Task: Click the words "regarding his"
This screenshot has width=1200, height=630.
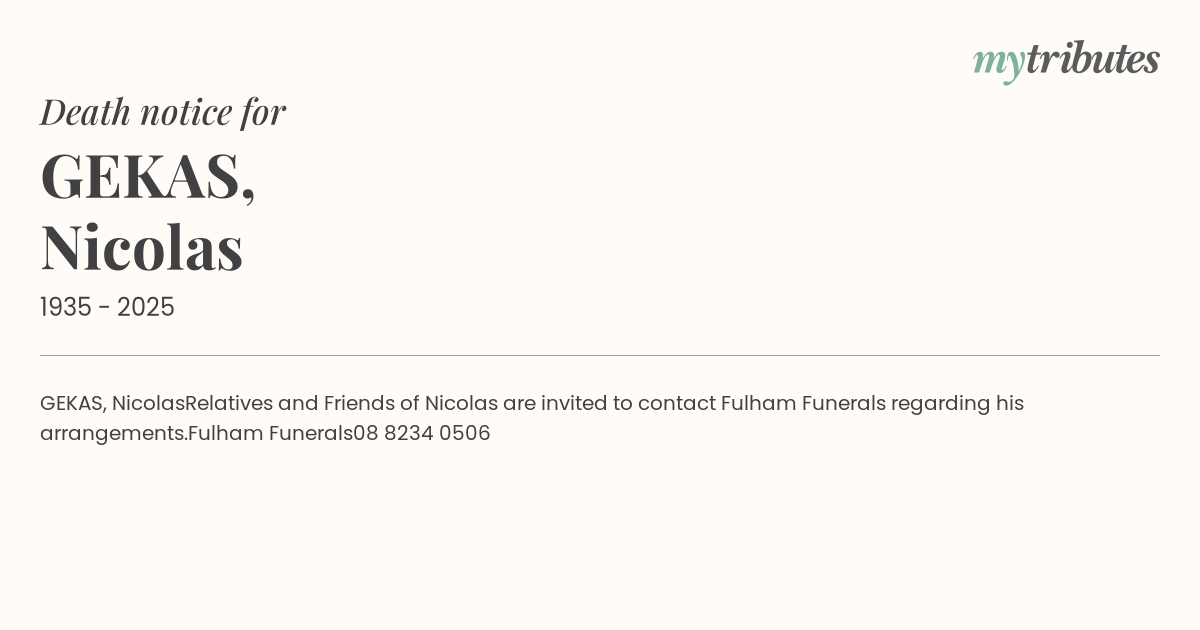Action: click(957, 404)
